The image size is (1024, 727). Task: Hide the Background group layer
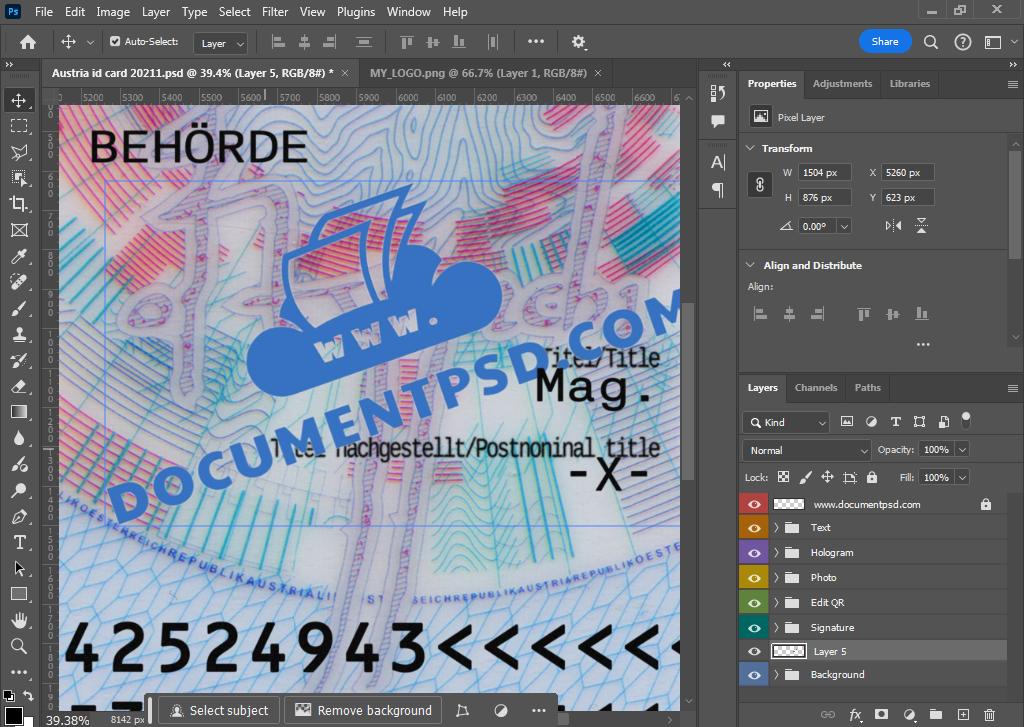754,675
